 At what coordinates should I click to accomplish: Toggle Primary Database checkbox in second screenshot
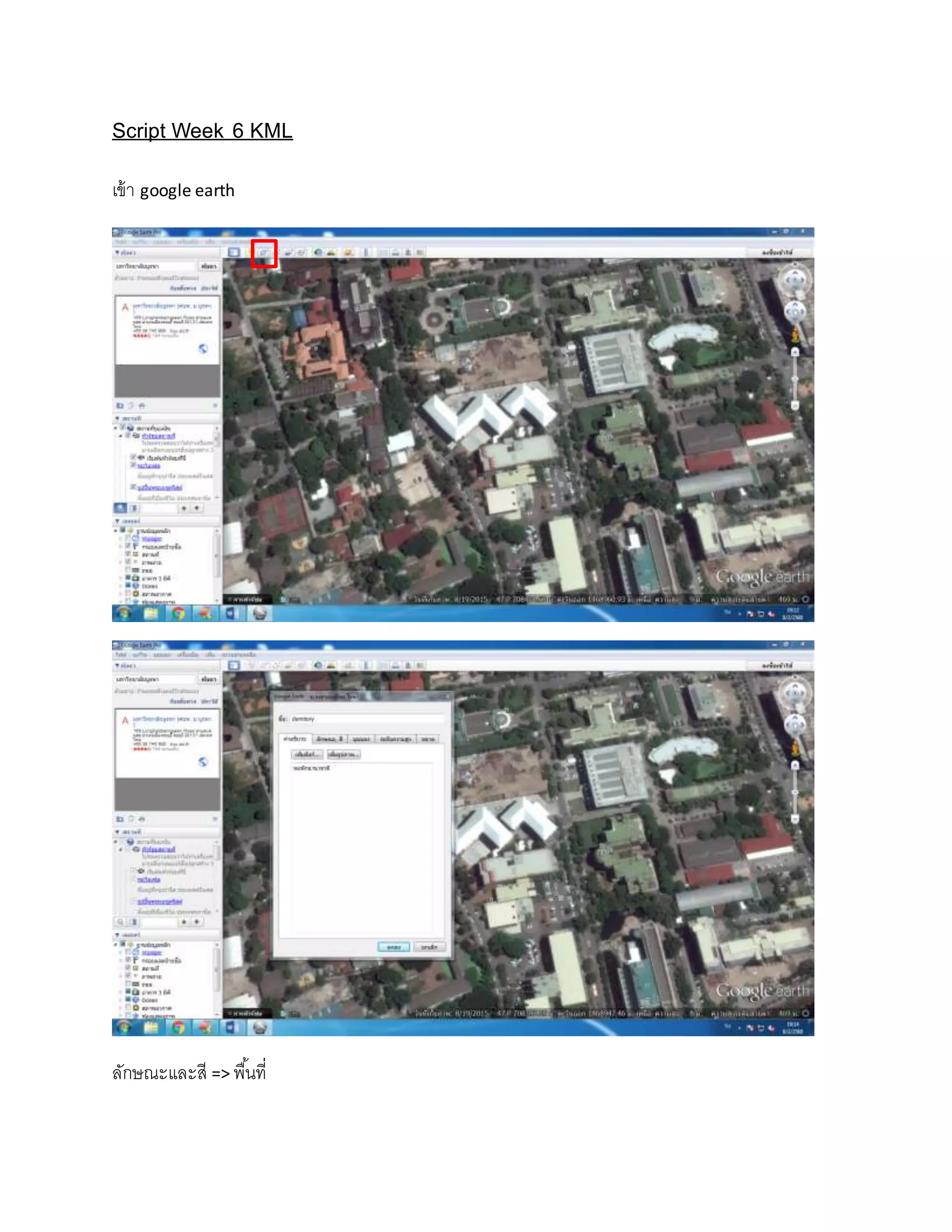coord(122,944)
